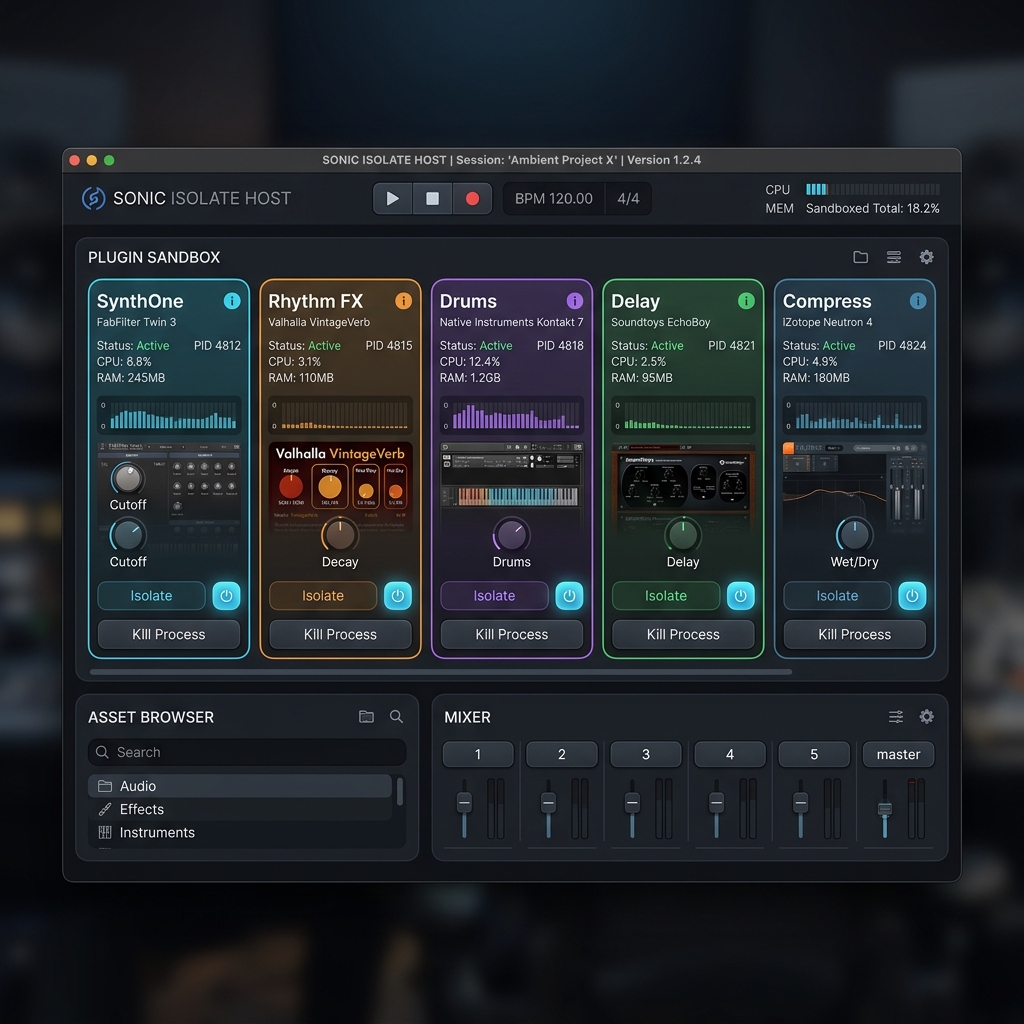Kill the Compress process
The width and height of the screenshot is (1024, 1024).
pos(855,634)
